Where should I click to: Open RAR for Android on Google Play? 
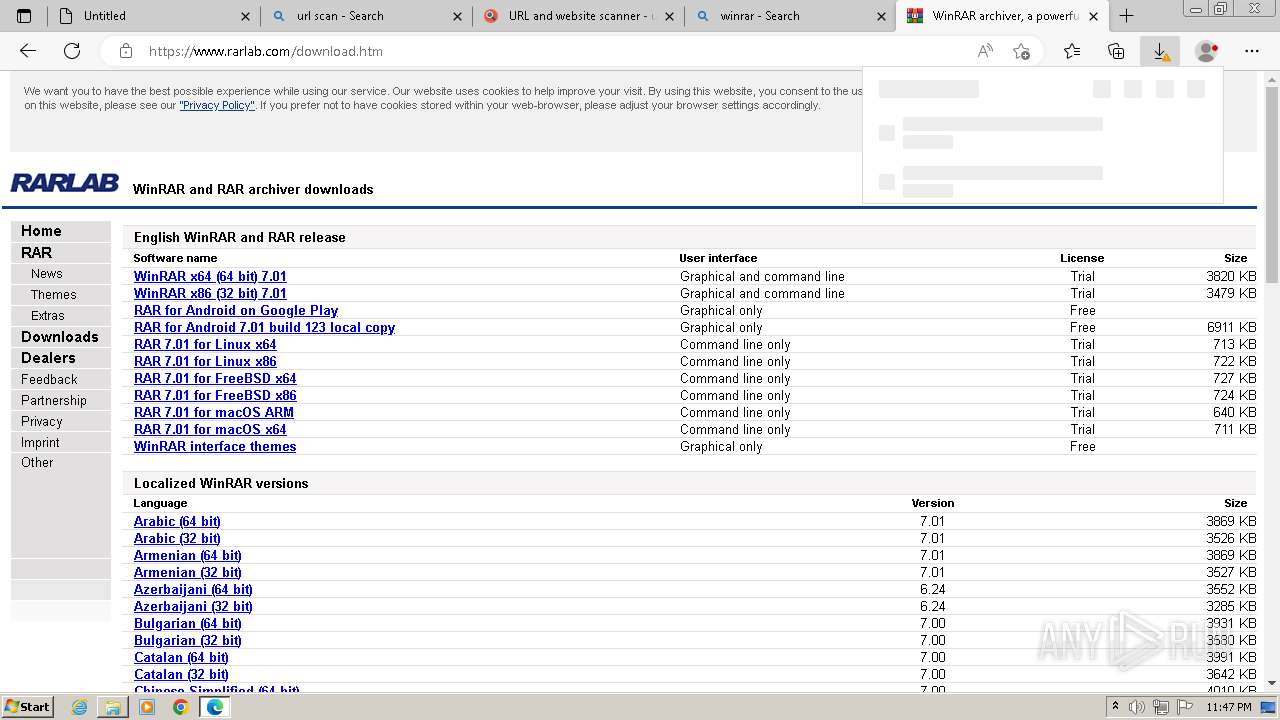click(236, 310)
